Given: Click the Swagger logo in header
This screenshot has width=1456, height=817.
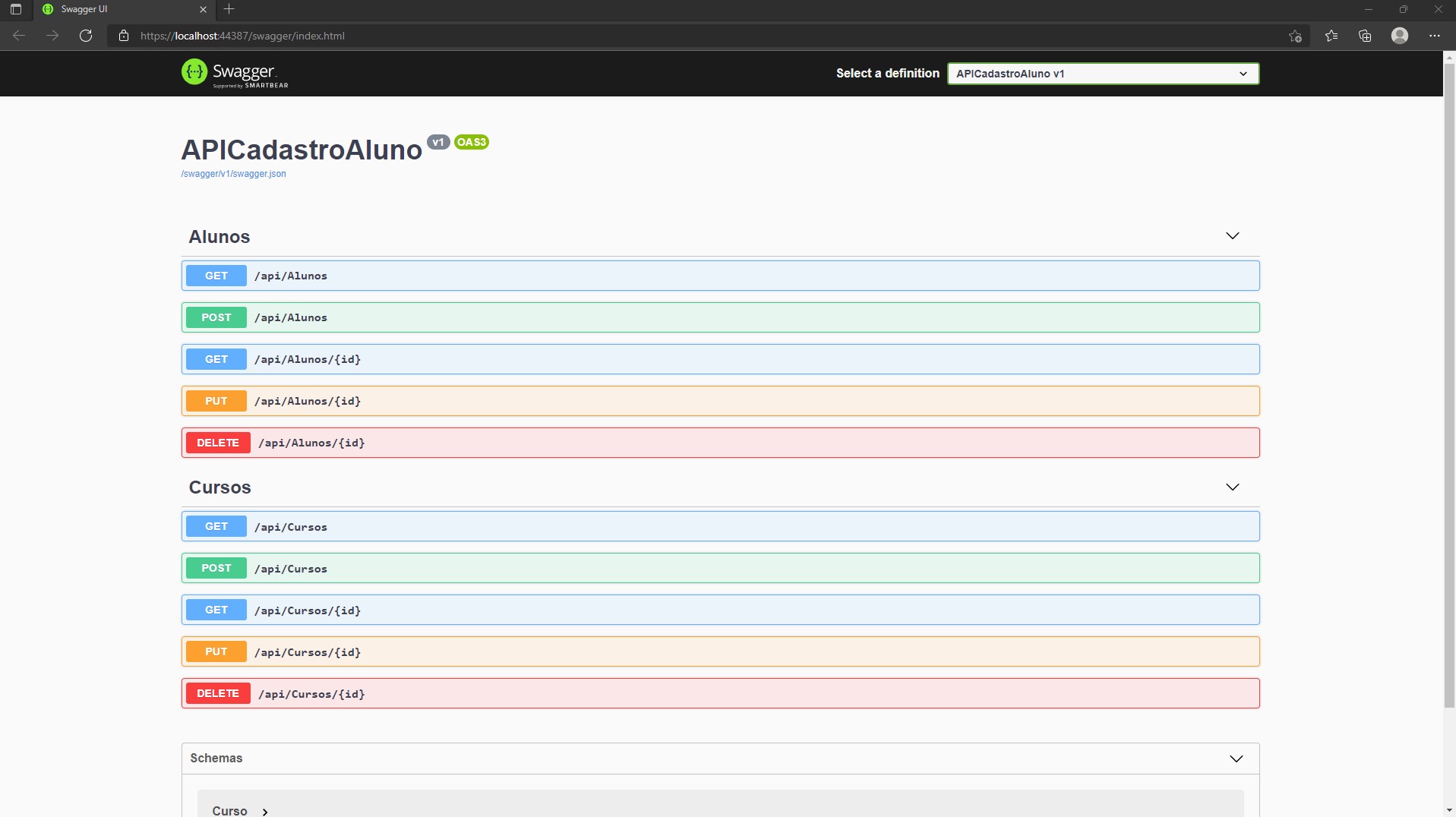Looking at the screenshot, I should [x=235, y=74].
